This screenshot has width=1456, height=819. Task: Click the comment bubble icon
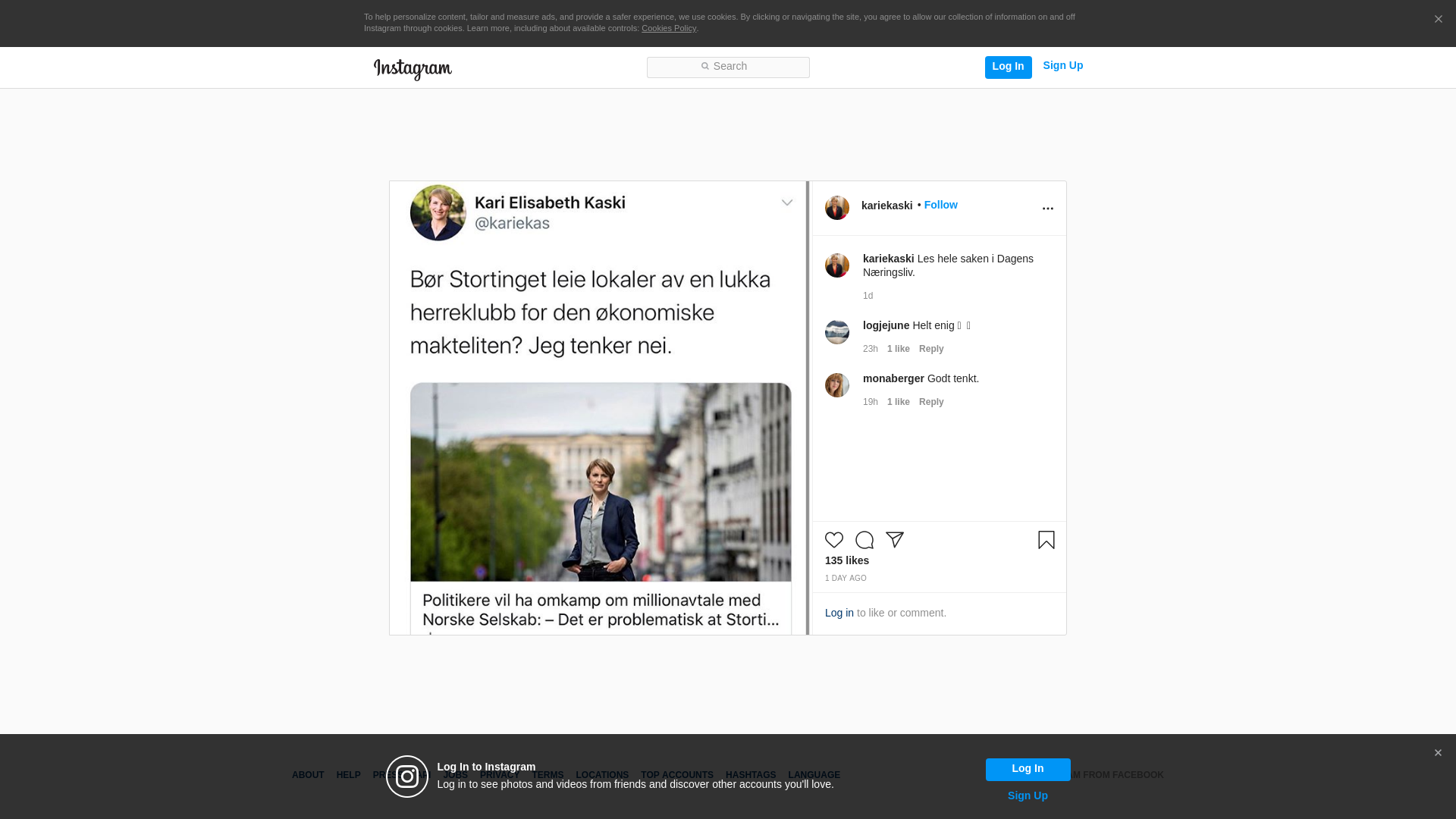tap(864, 540)
